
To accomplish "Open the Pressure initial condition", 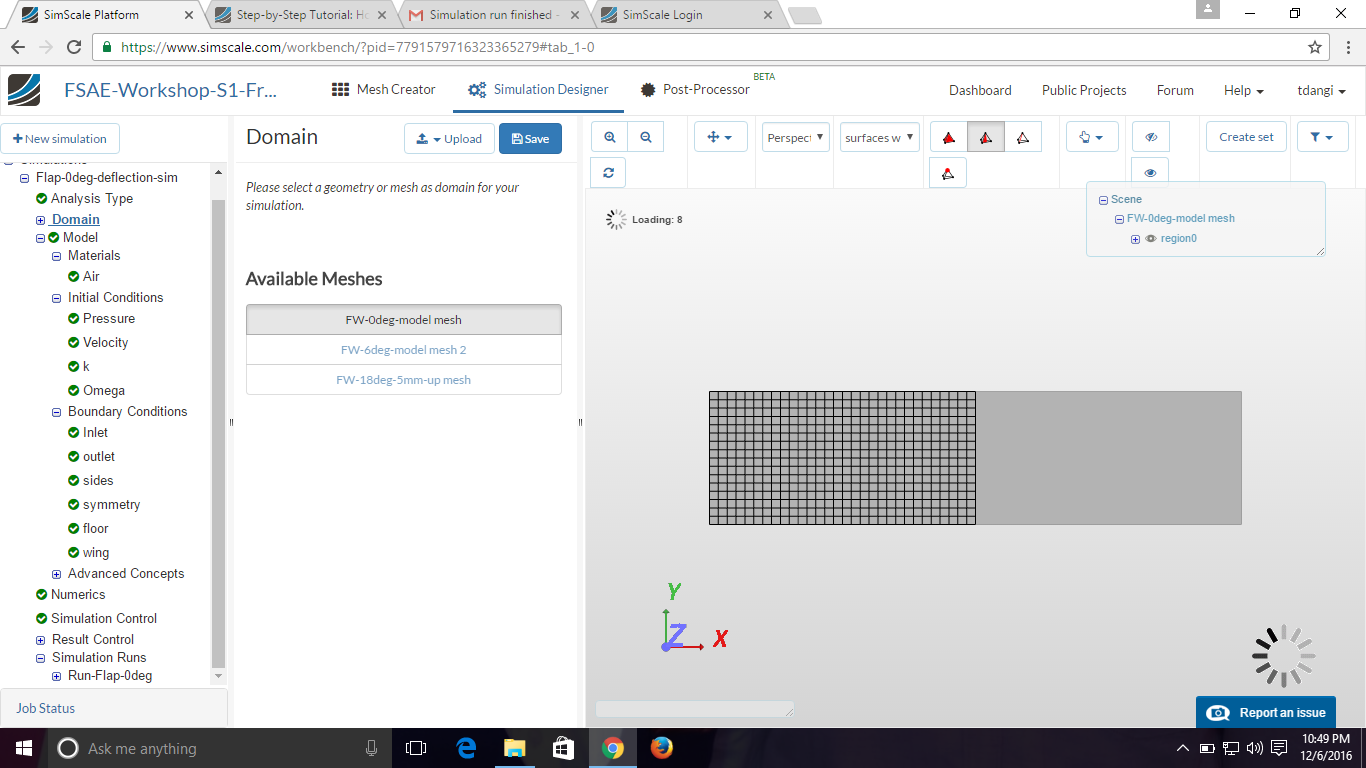I will click(x=109, y=319).
